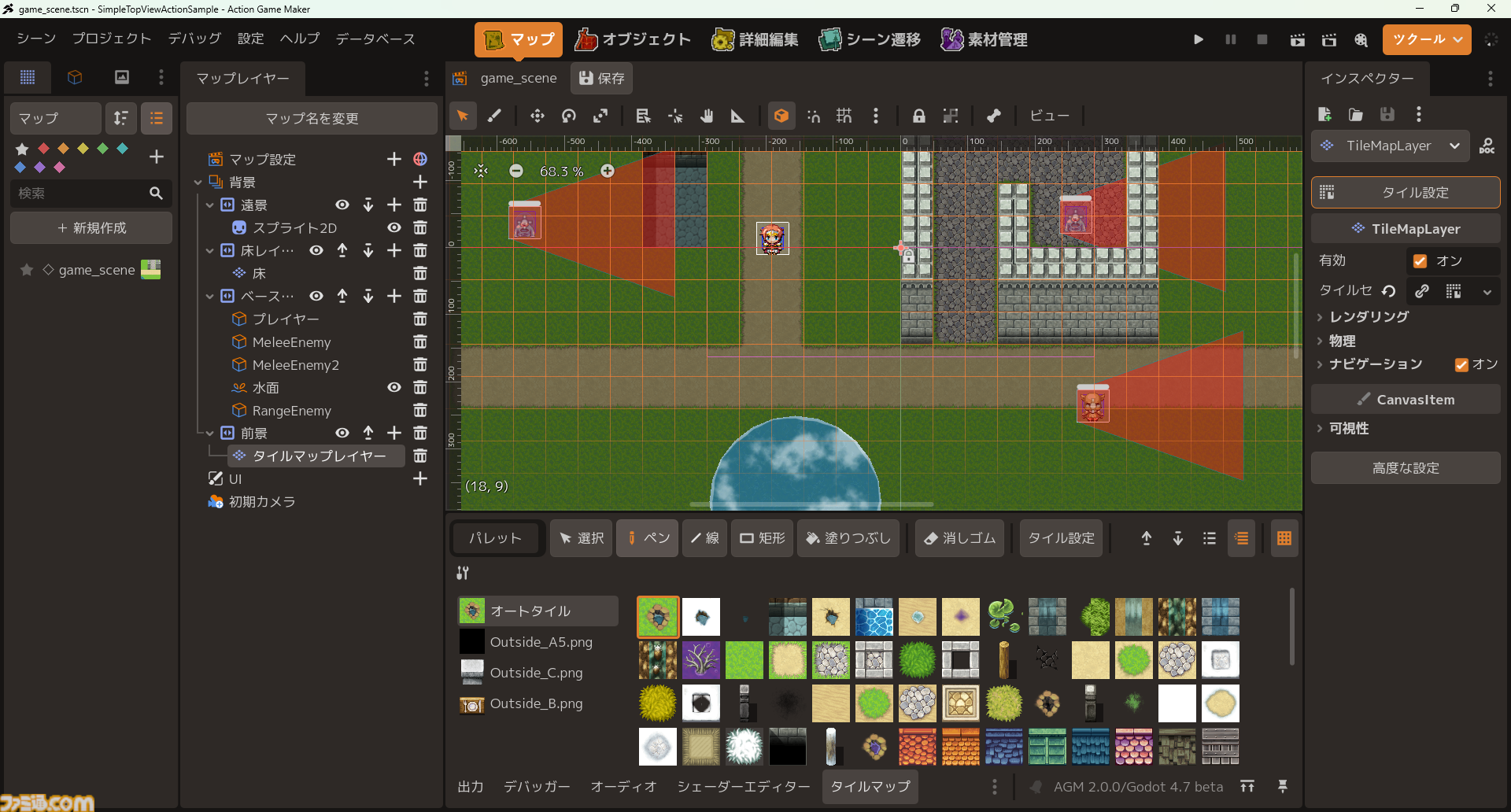The image size is (1511, 812).
Task: Click the lock selected node icon
Action: point(918,116)
